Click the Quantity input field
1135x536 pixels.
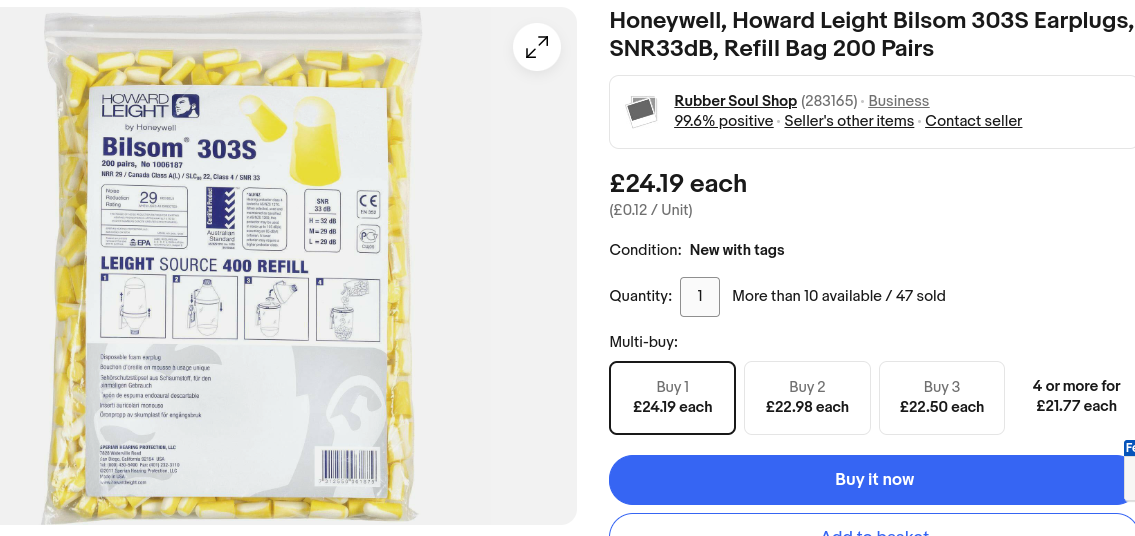[x=700, y=296]
